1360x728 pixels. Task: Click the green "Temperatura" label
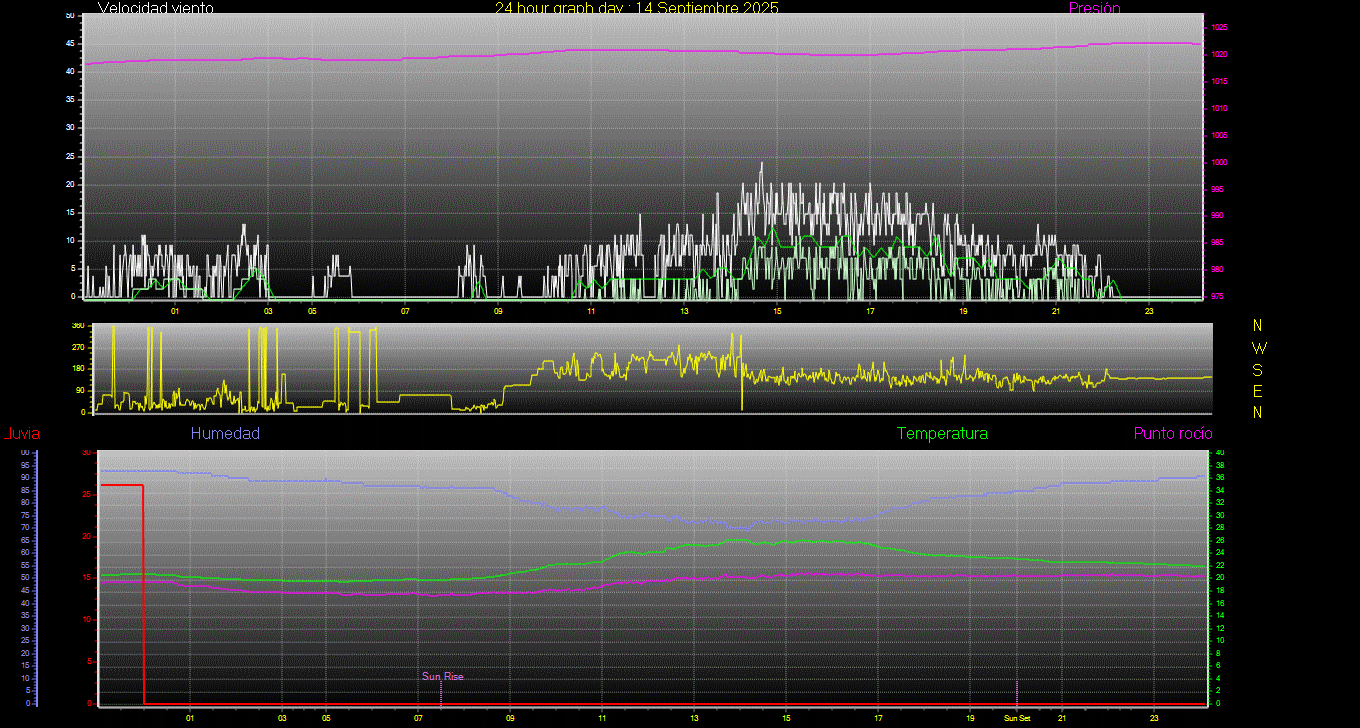(942, 434)
